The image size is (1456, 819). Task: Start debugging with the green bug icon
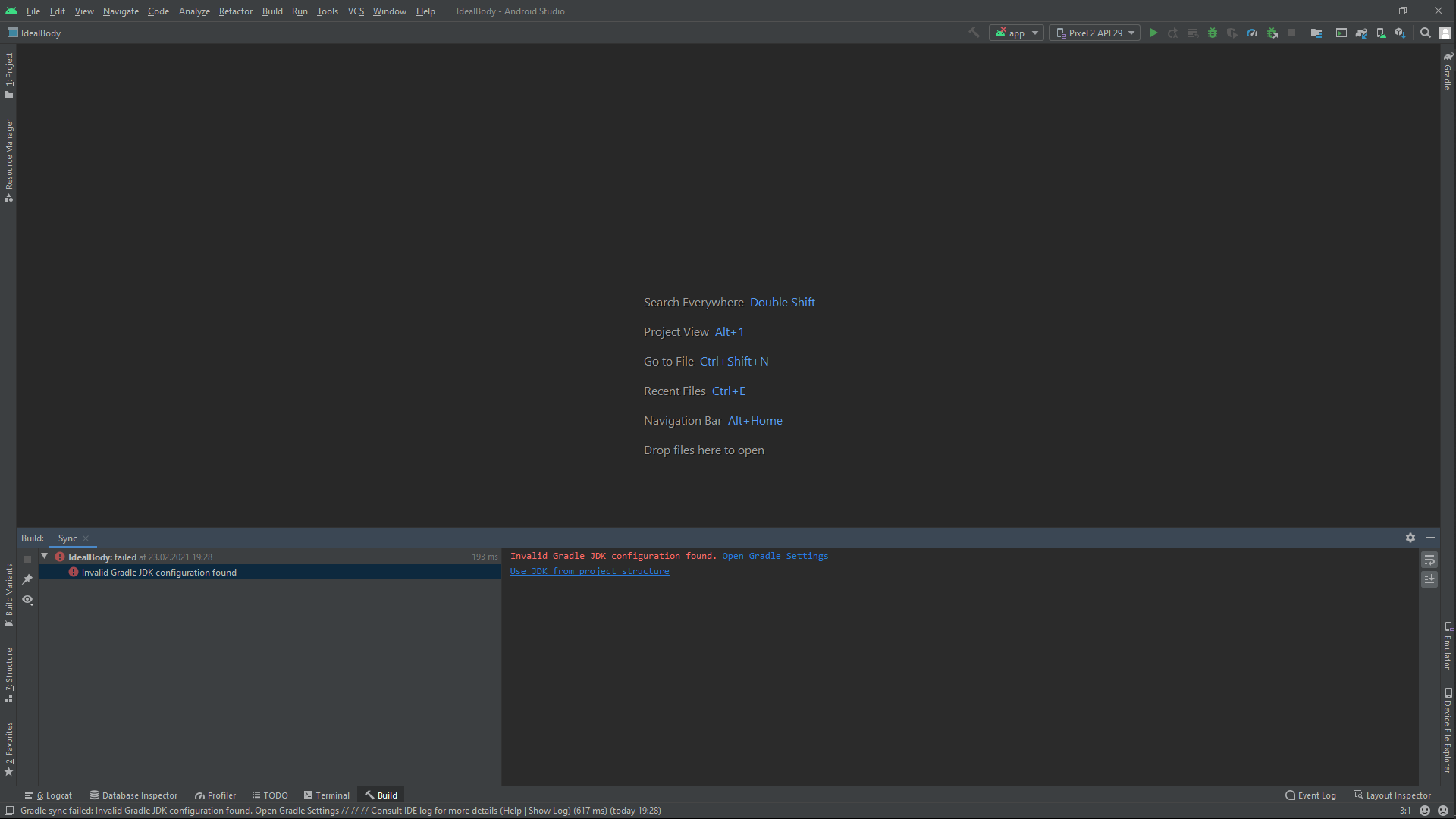pyautogui.click(x=1213, y=33)
